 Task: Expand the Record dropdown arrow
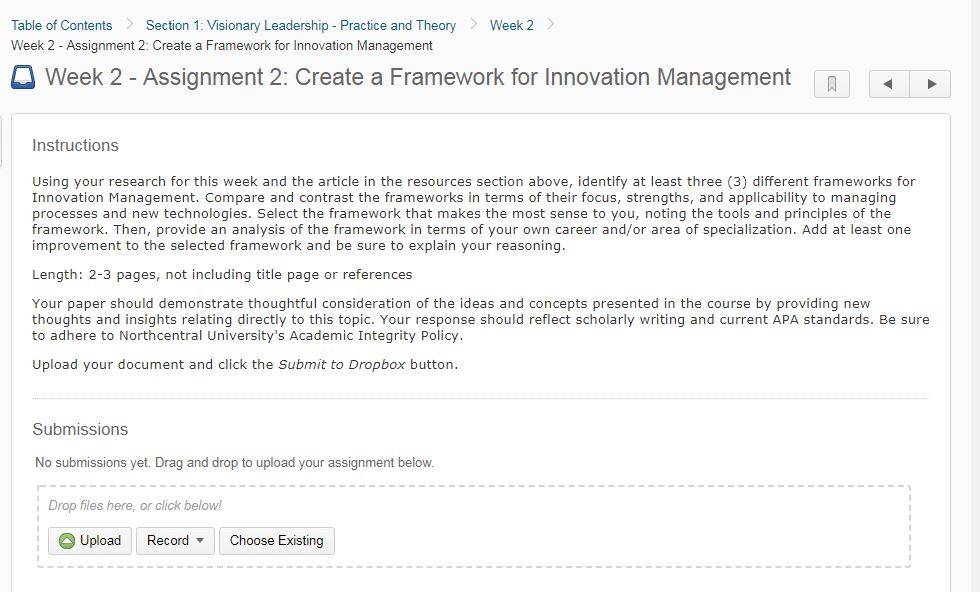(200, 540)
